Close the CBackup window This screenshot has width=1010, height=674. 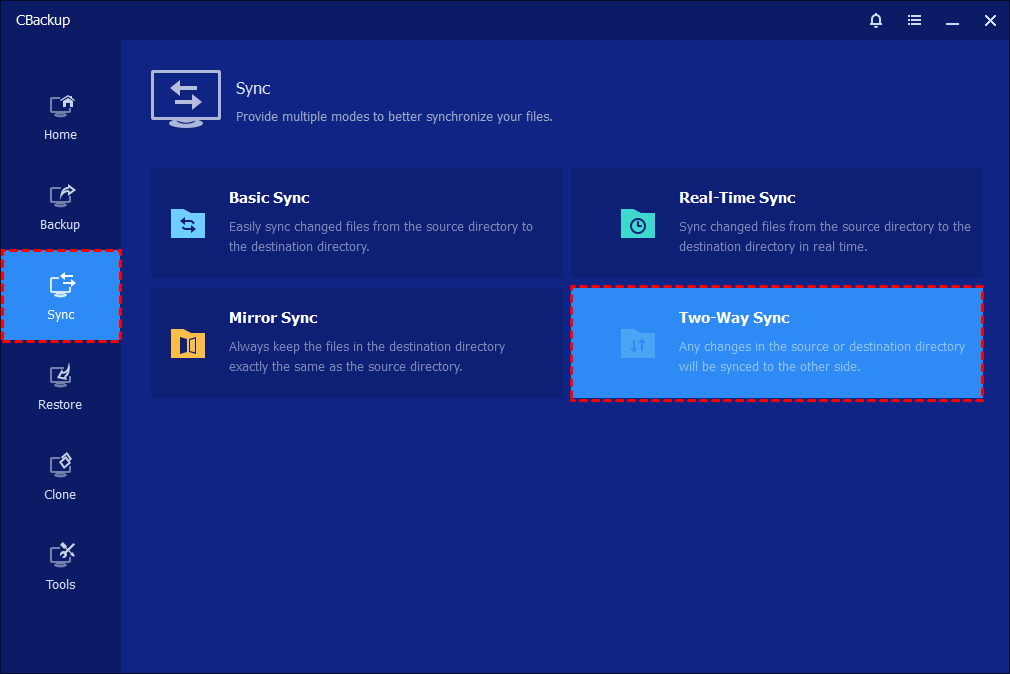[x=989, y=20]
